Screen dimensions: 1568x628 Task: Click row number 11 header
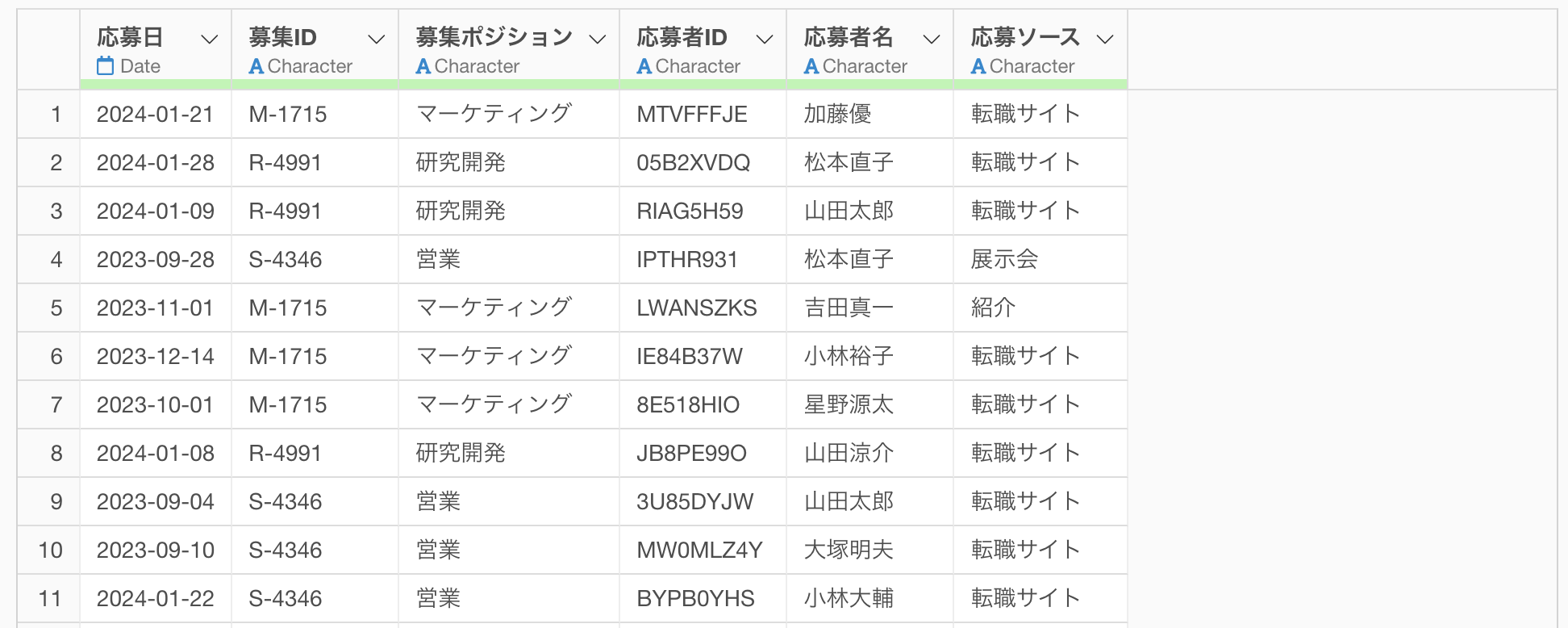click(x=50, y=598)
